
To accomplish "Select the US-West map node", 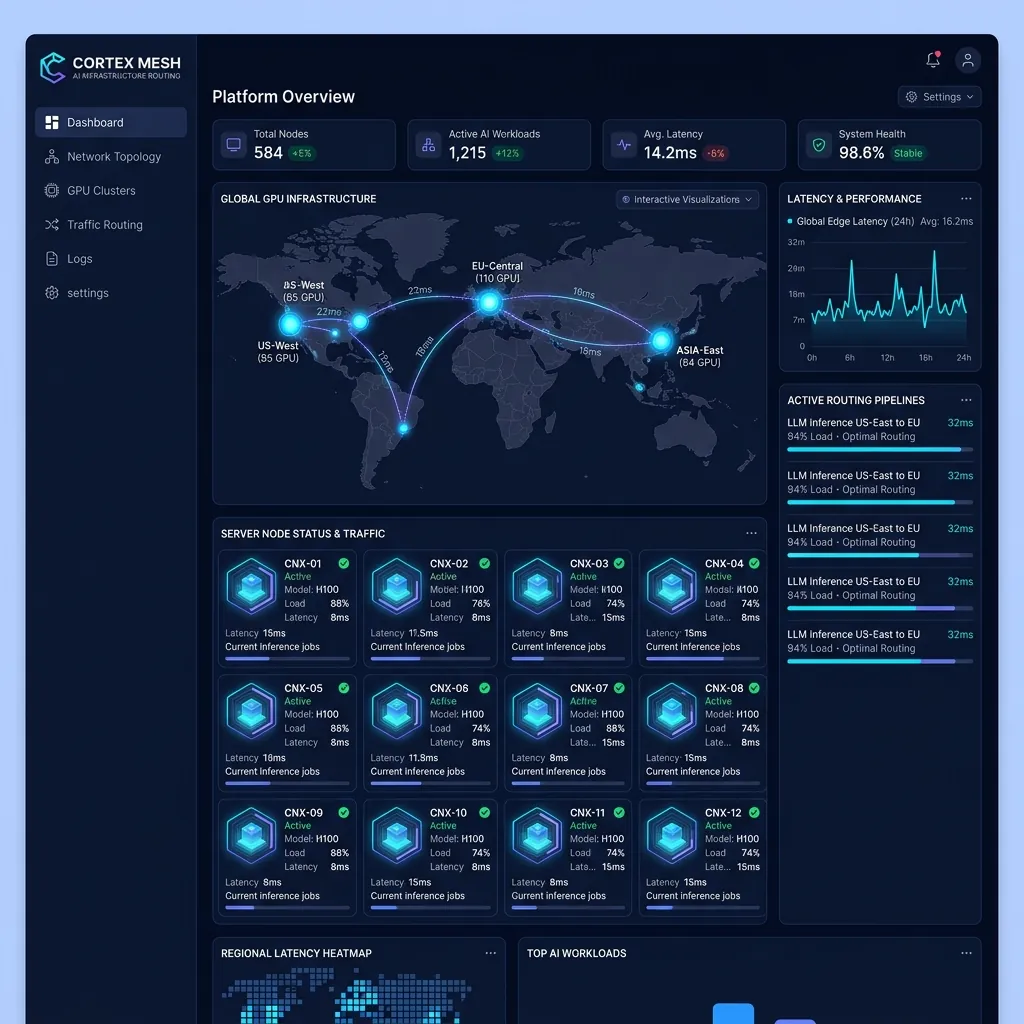I will coord(289,323).
